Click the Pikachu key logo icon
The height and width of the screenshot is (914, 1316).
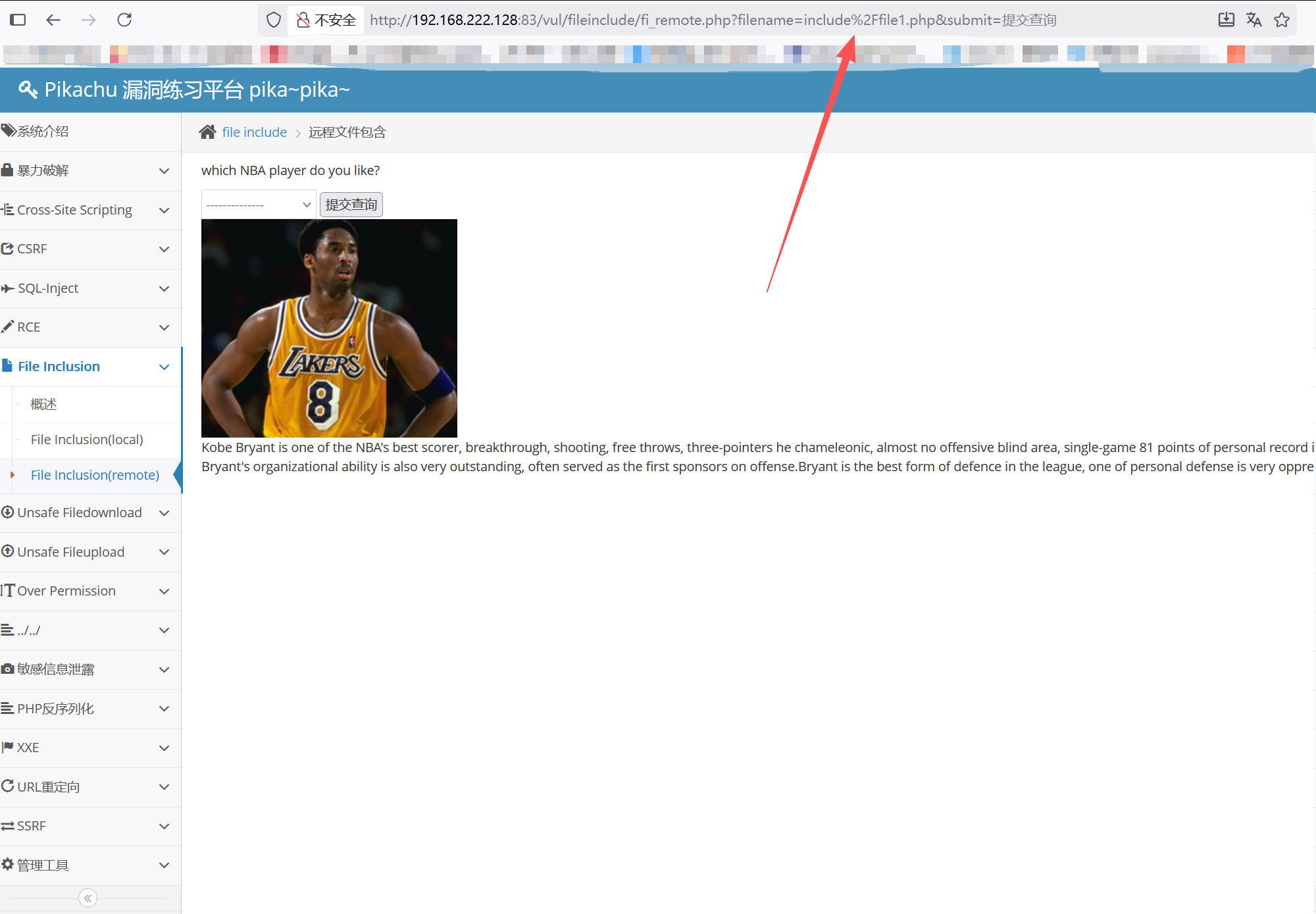click(28, 89)
